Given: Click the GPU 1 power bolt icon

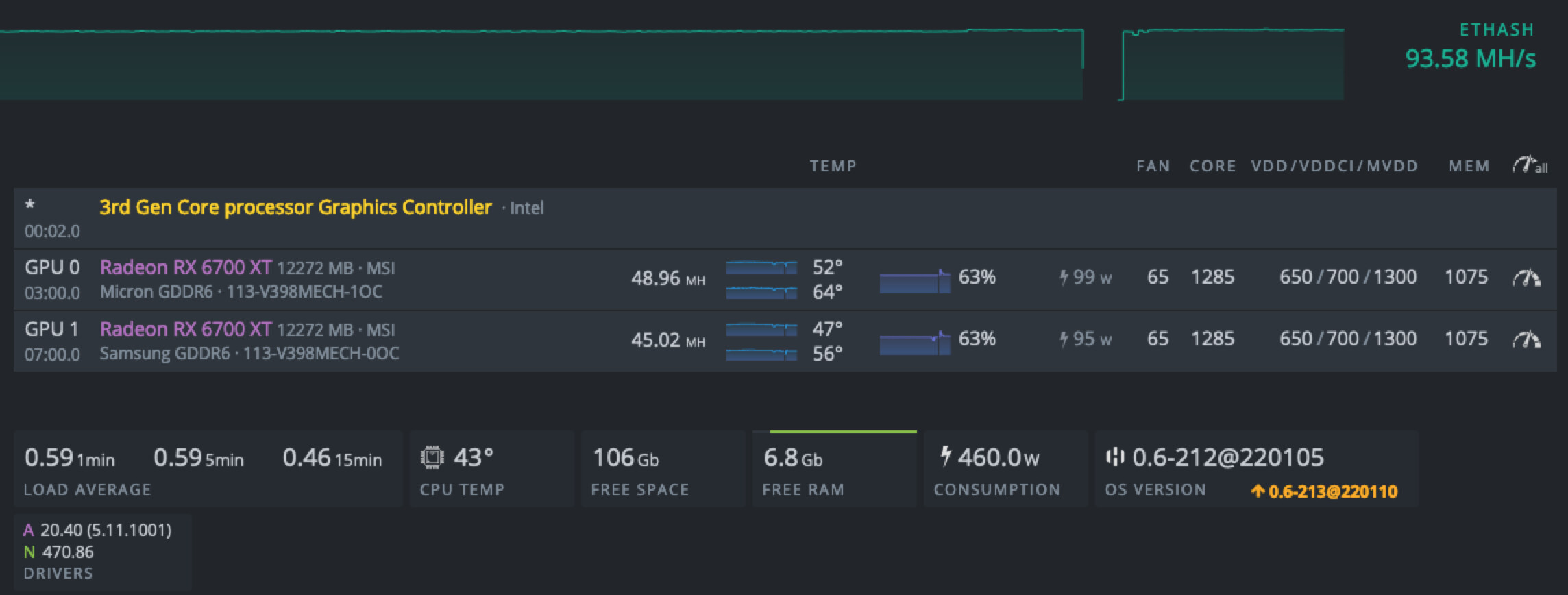Looking at the screenshot, I should [1064, 339].
